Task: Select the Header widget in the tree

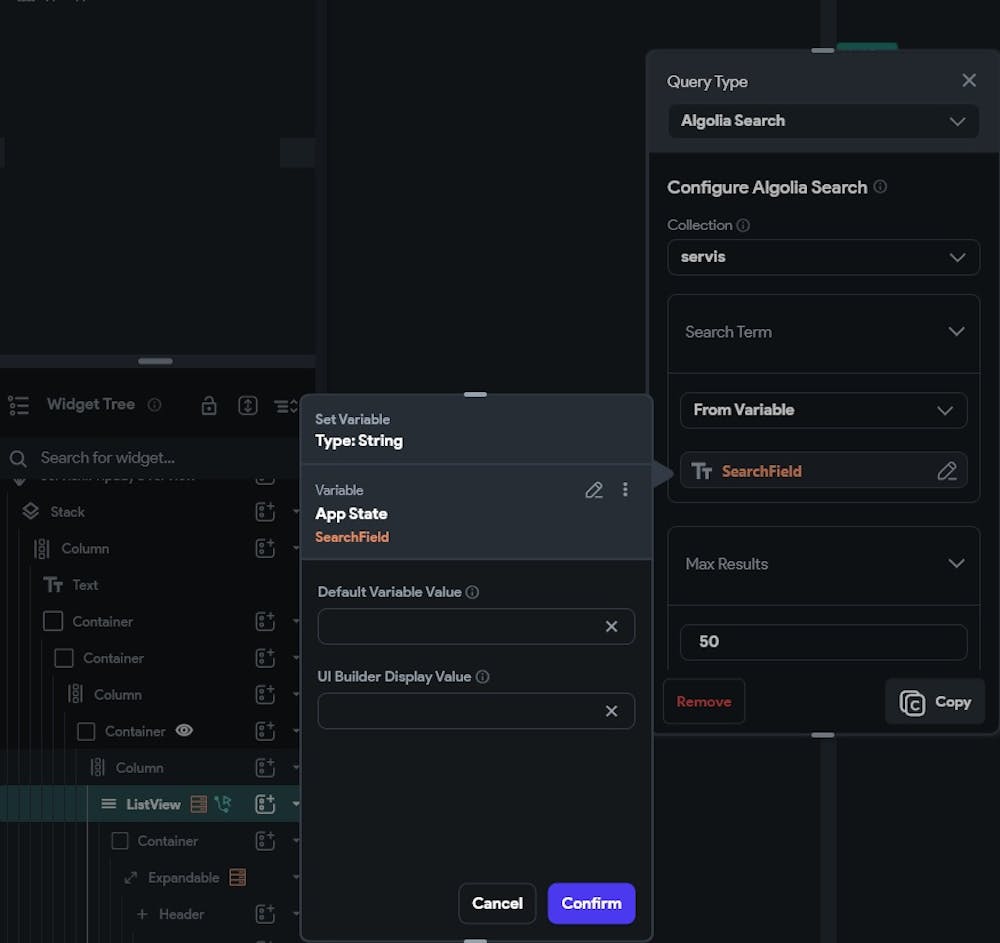Action: click(x=182, y=914)
